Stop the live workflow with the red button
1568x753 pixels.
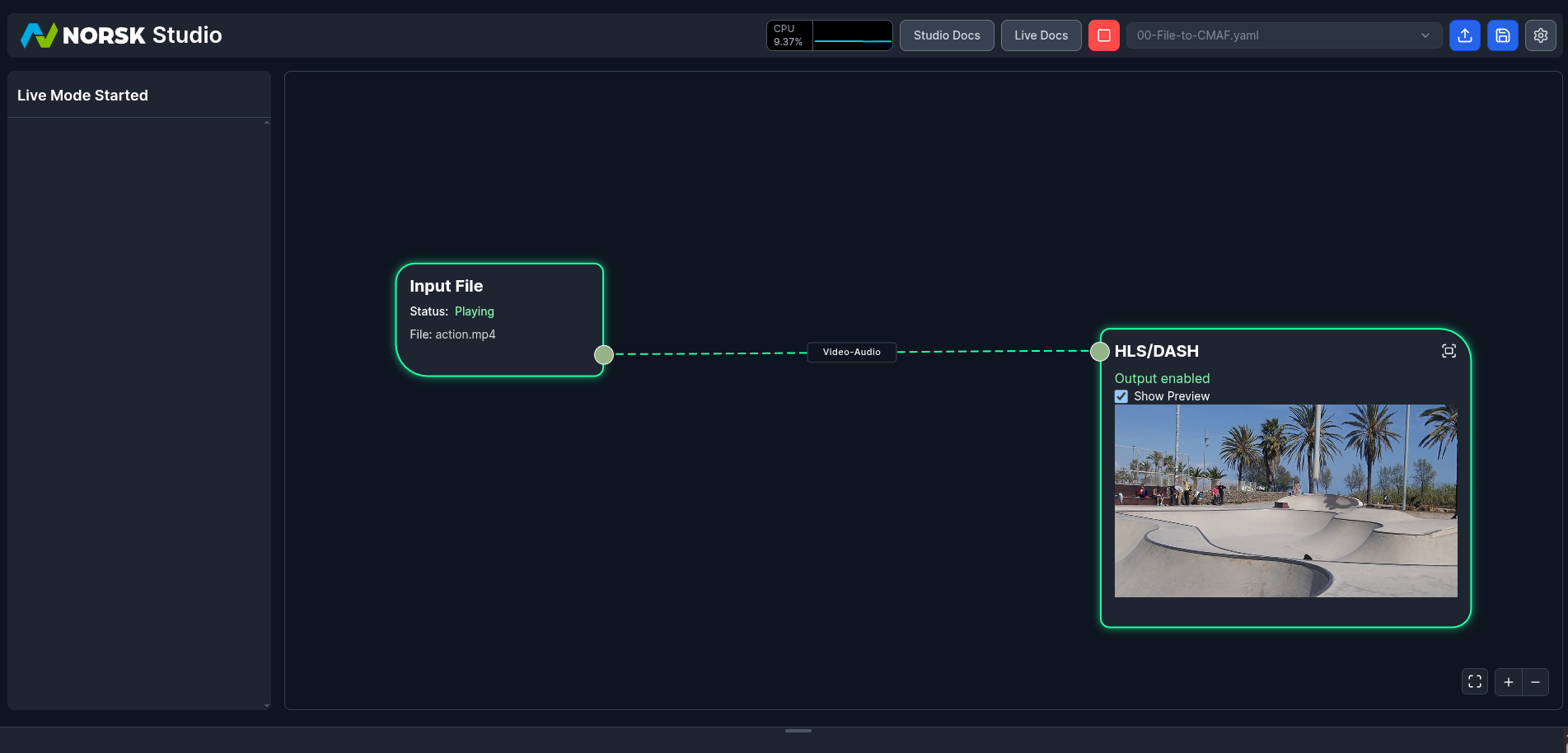click(x=1103, y=35)
